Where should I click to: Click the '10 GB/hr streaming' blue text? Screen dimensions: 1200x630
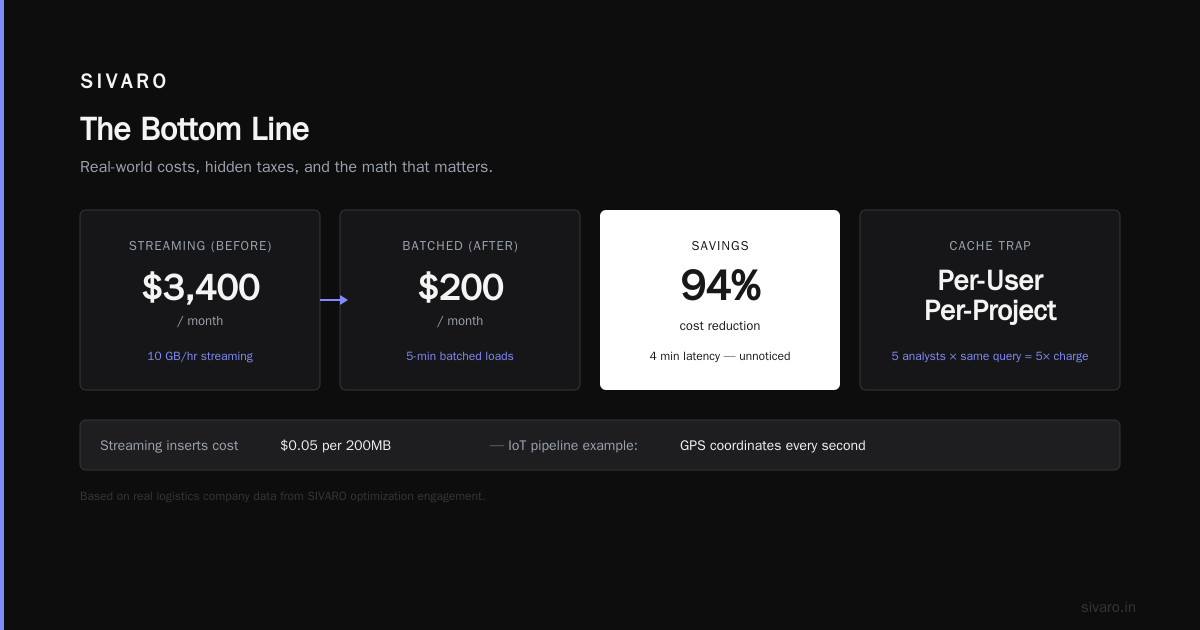click(x=200, y=356)
